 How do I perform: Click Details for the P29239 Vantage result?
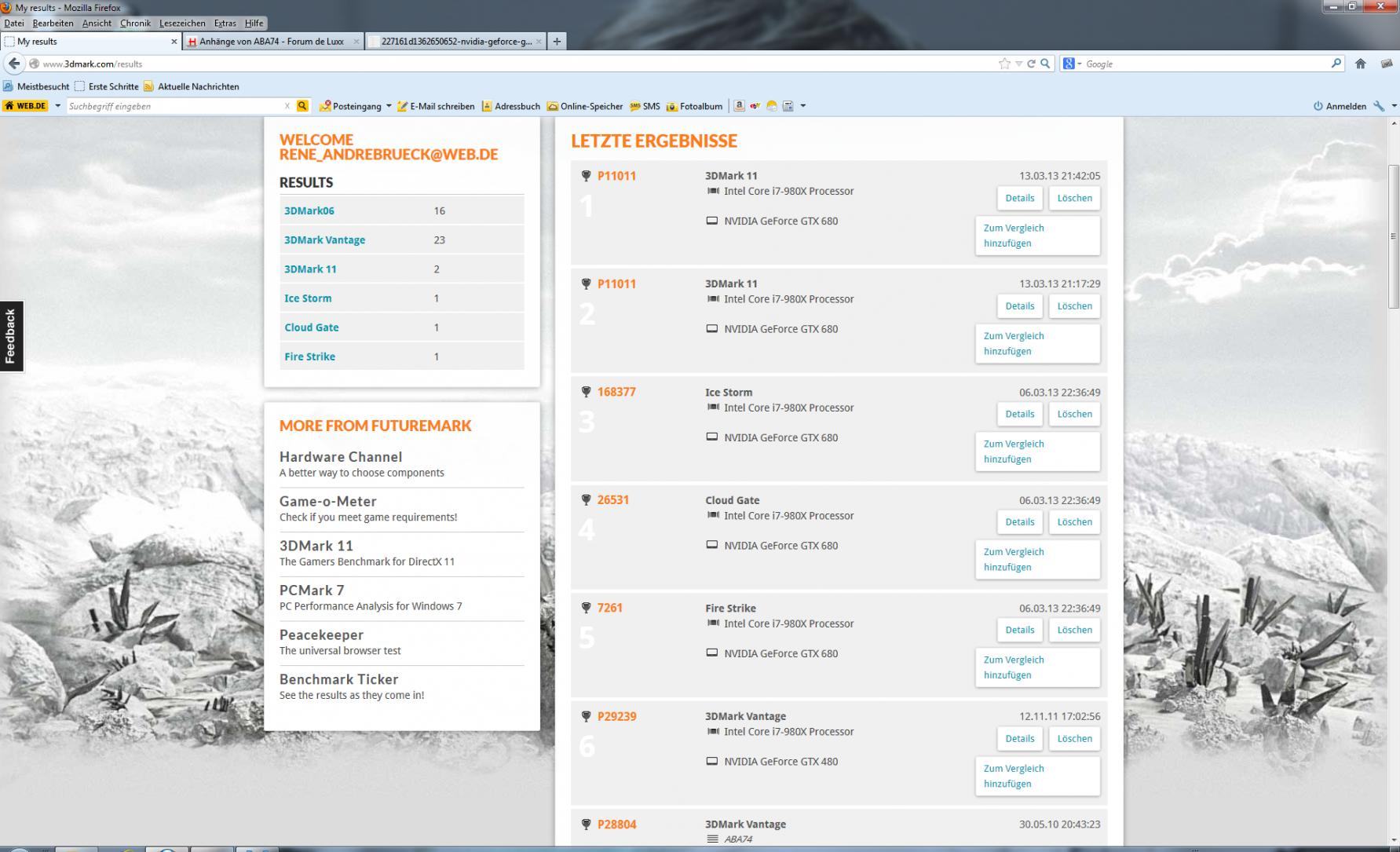1020,738
